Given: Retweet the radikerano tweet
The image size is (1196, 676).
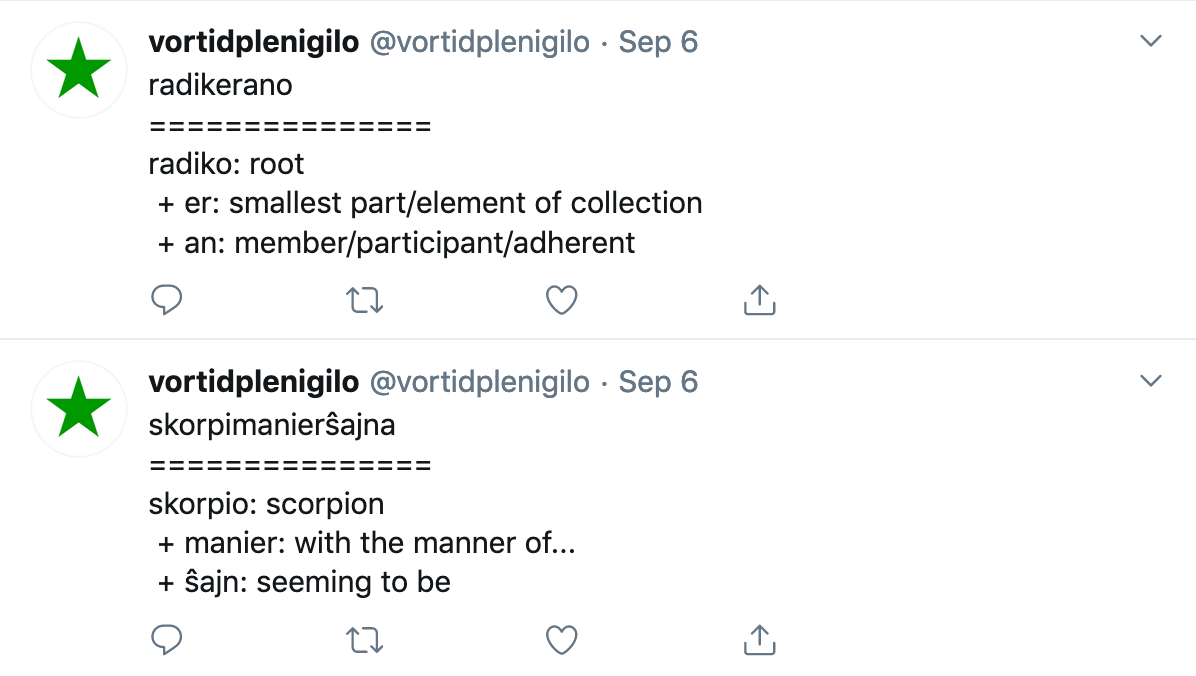Looking at the screenshot, I should pyautogui.click(x=365, y=300).
